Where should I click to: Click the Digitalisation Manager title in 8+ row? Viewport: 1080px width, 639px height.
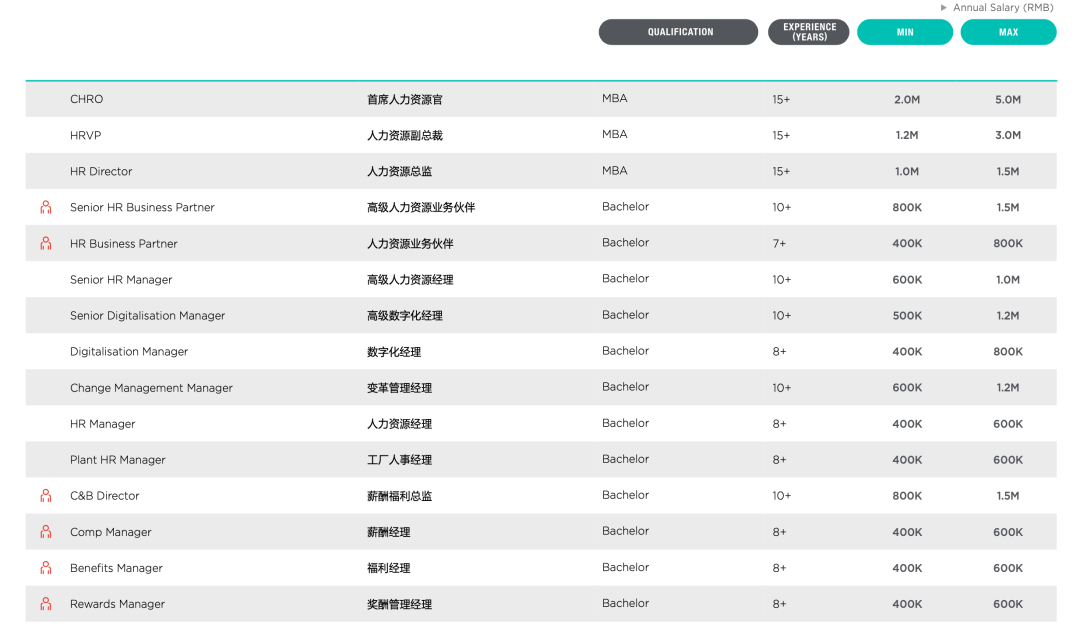(129, 351)
